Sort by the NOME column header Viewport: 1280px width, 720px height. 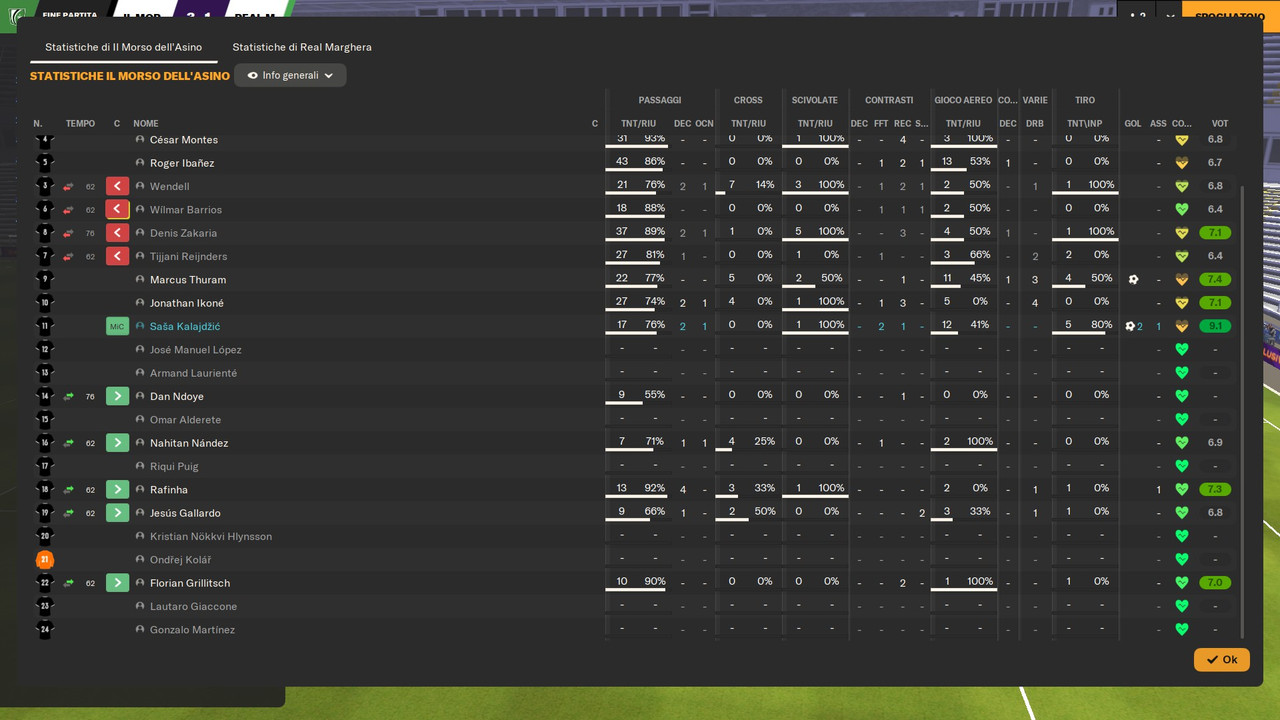pyautogui.click(x=146, y=124)
